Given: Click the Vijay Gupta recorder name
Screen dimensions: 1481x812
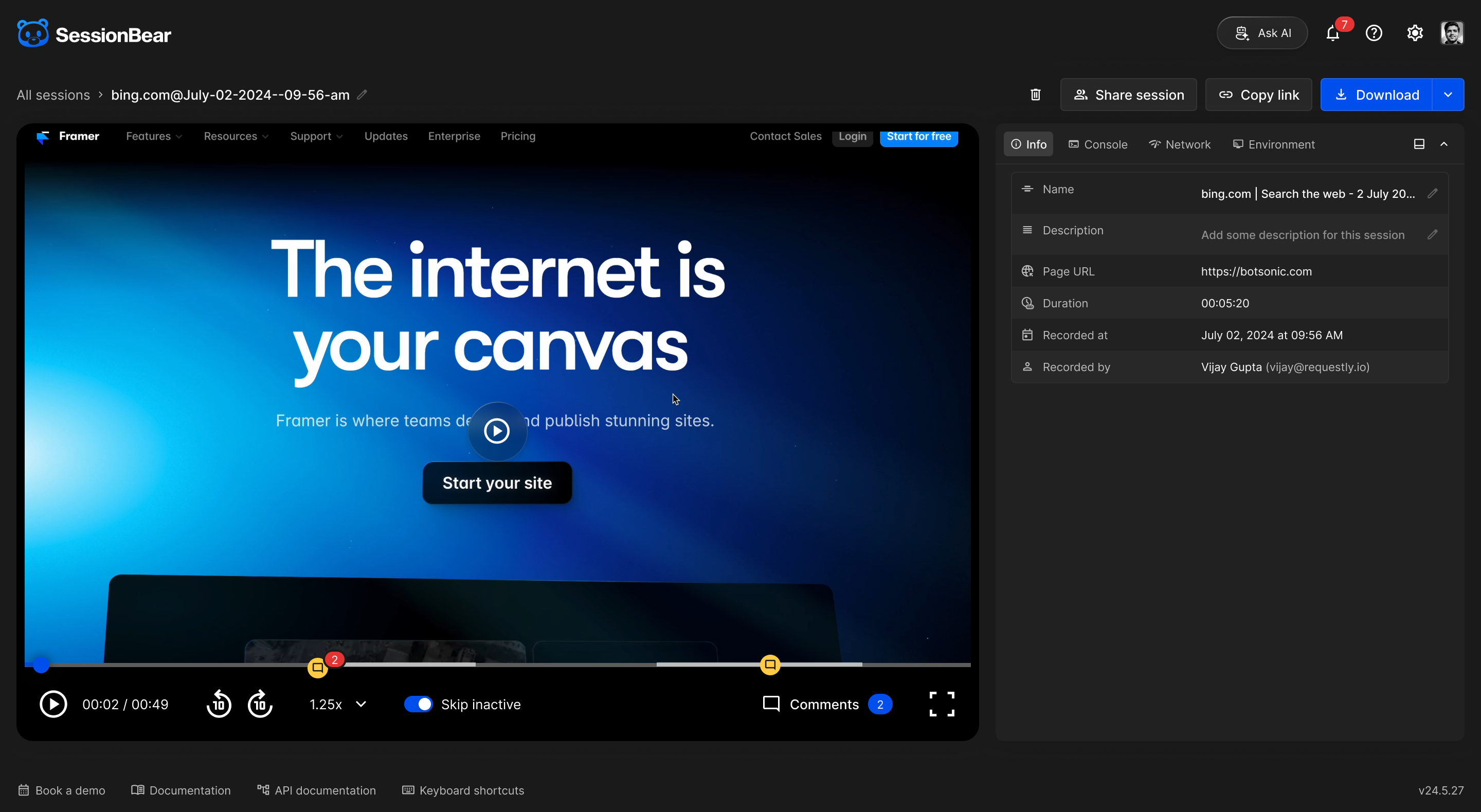Looking at the screenshot, I should click(1232, 366).
